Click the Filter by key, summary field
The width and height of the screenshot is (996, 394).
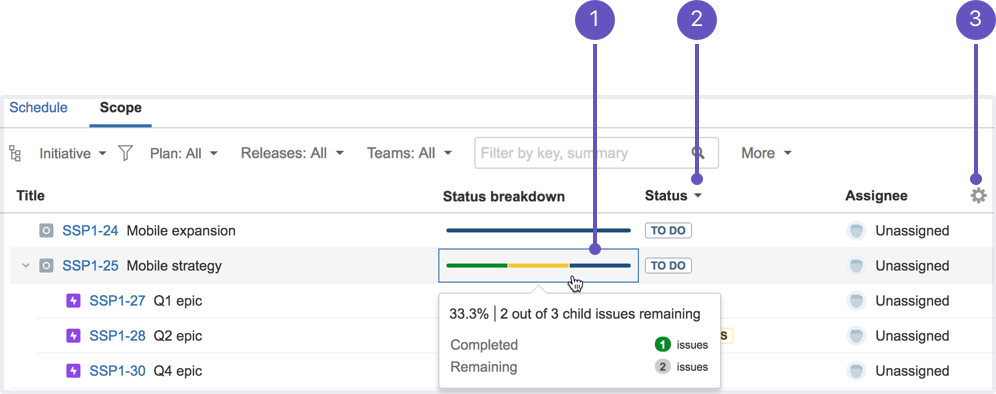tap(596, 153)
